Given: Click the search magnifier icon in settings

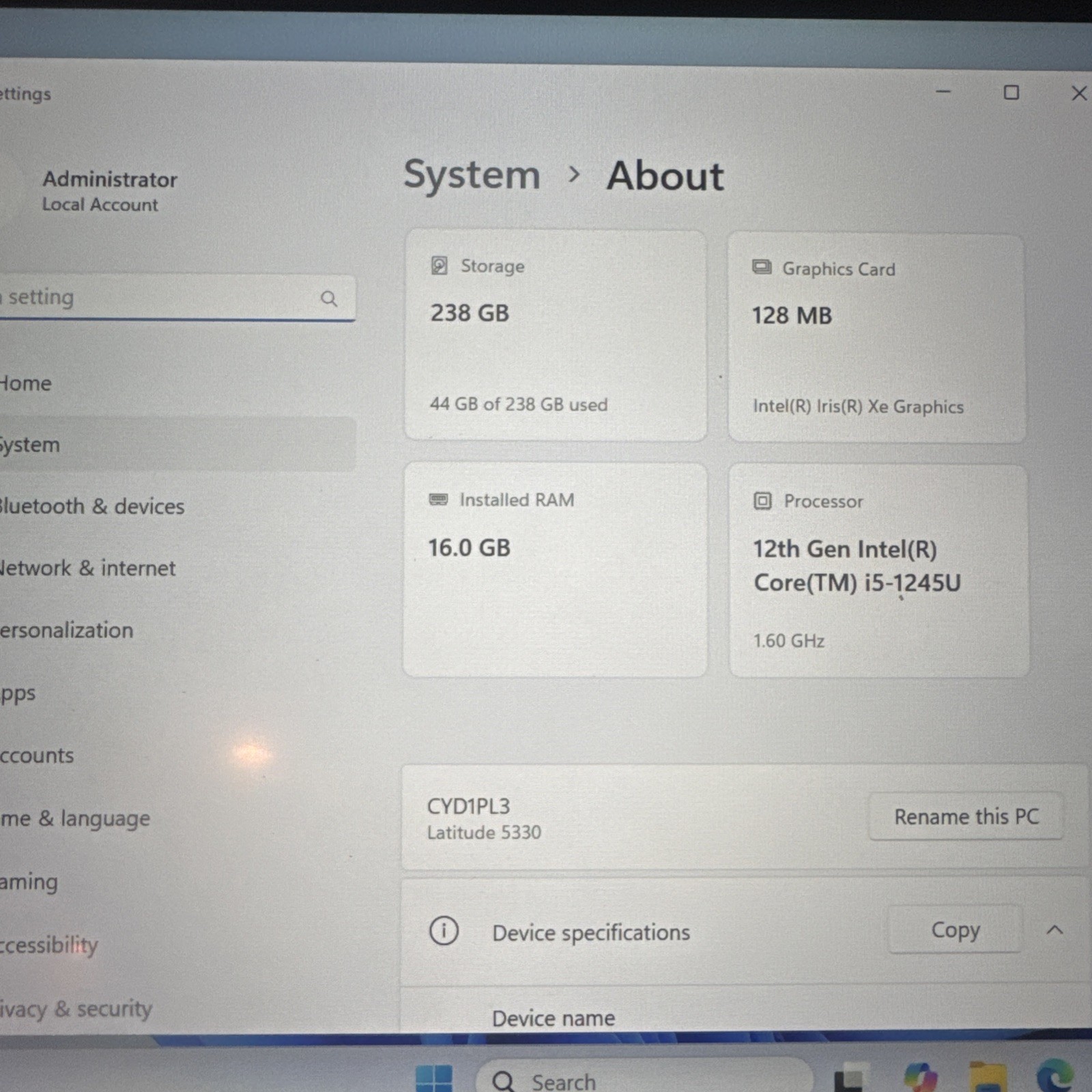Looking at the screenshot, I should (x=329, y=298).
